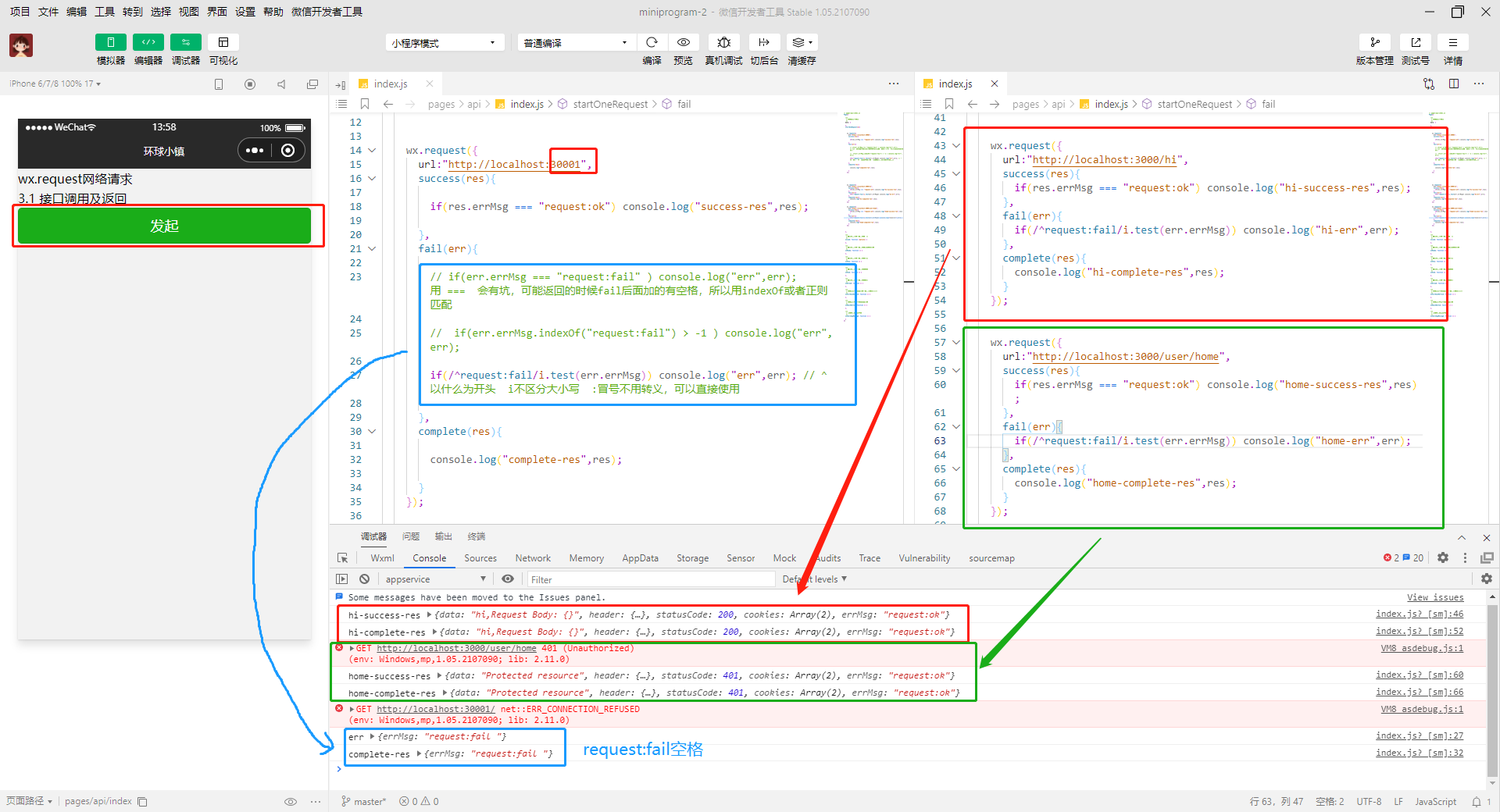Click the View issues link

[x=1435, y=597]
